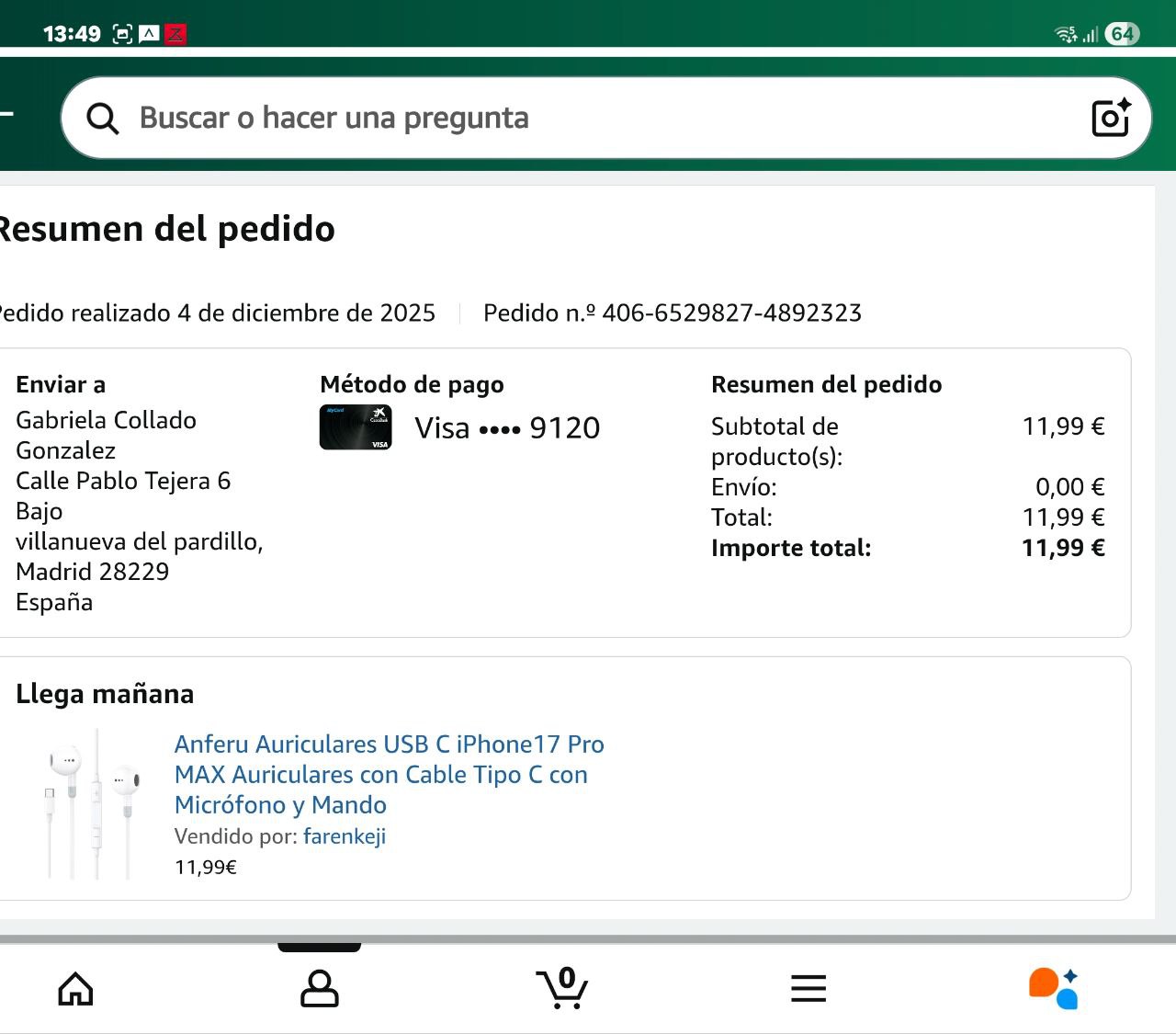Tap the Visa •••• 9120 payment text
1176x1034 pixels.
click(507, 428)
